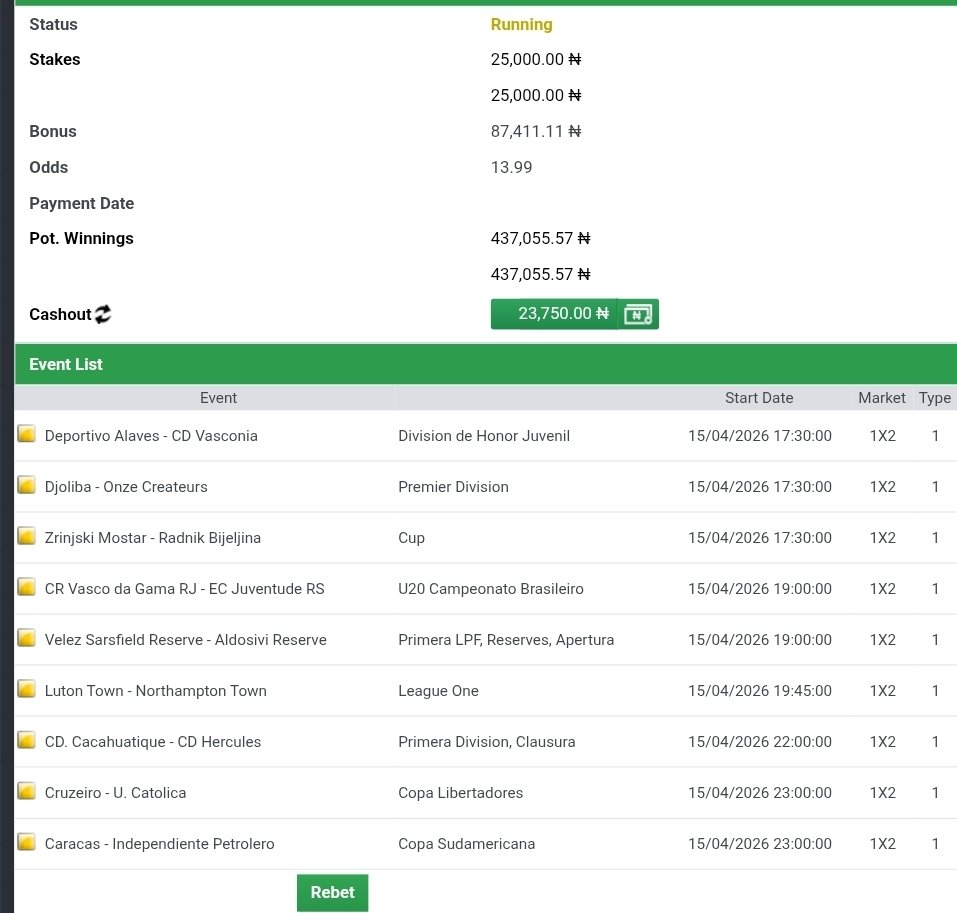
Task: Click yellow status icon for Djoliba row
Action: coord(26,485)
